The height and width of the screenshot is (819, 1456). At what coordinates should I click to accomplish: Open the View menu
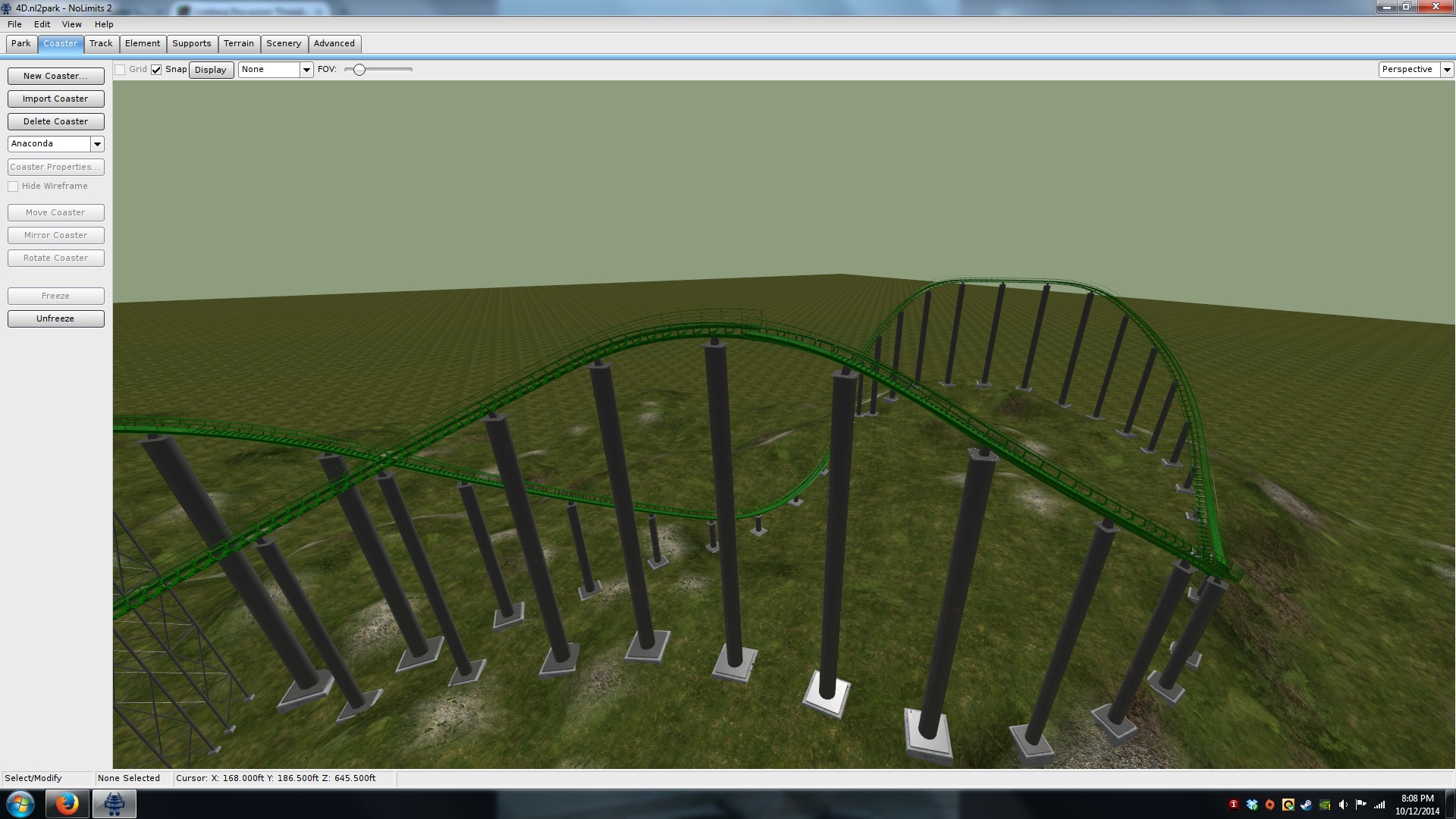point(71,24)
